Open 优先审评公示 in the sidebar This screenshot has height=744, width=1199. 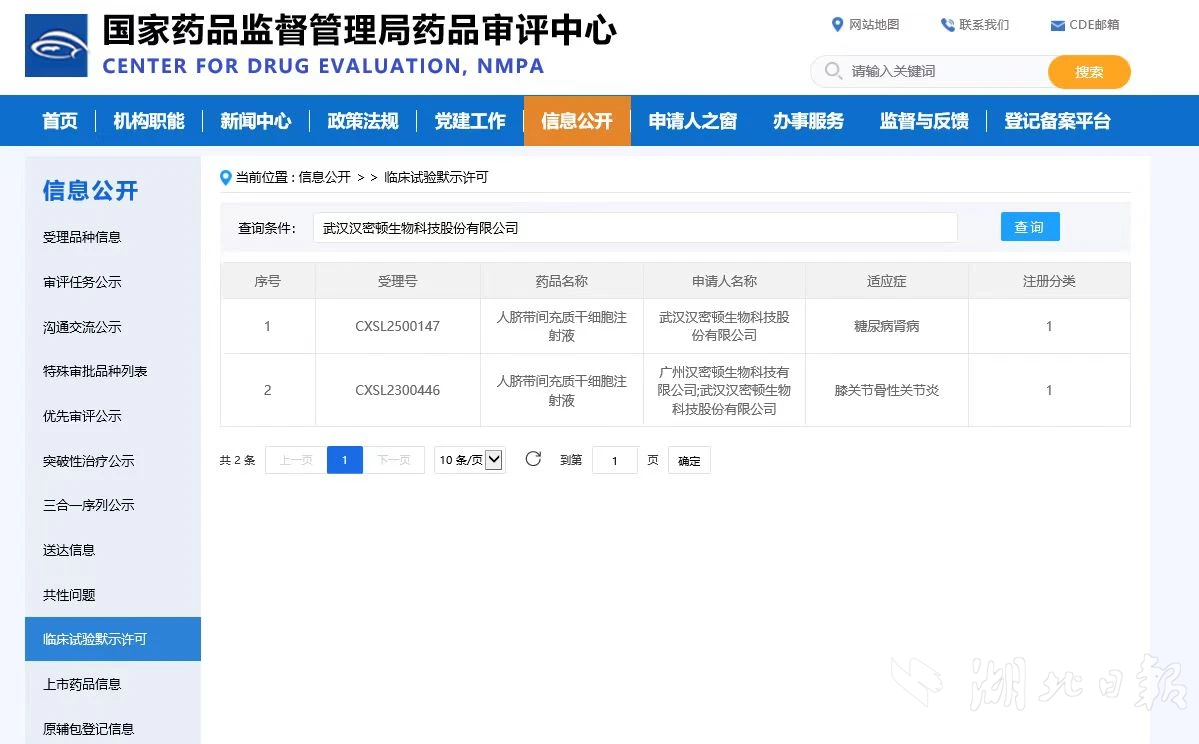pos(82,416)
